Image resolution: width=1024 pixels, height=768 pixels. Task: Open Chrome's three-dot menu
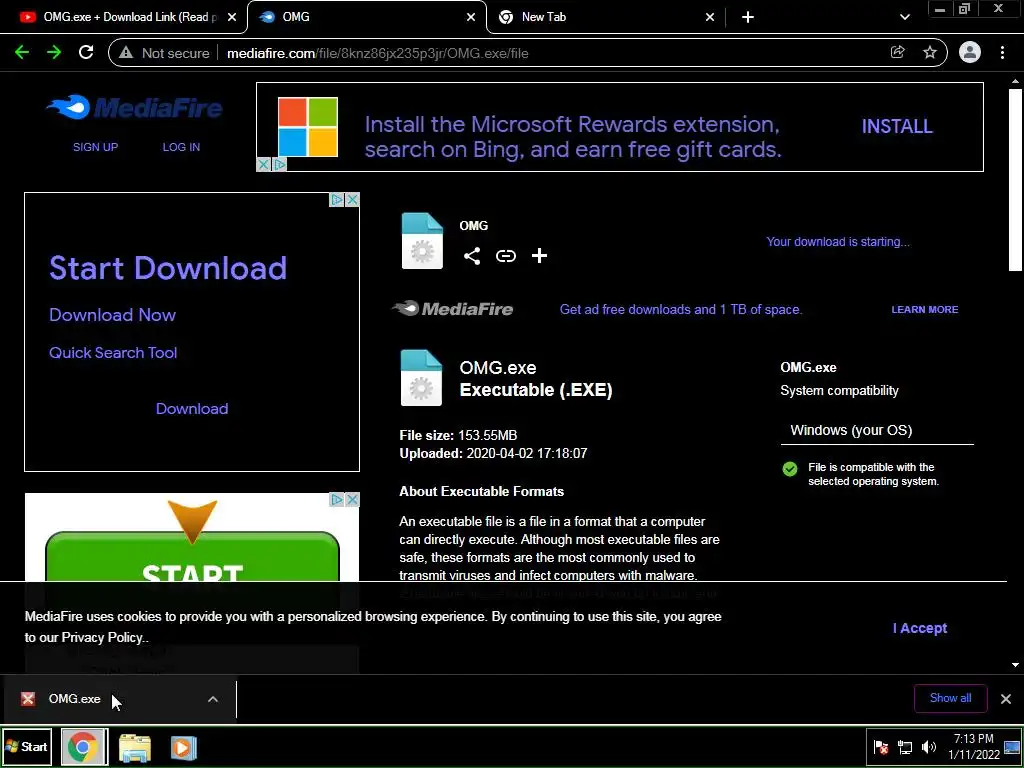click(x=1002, y=53)
